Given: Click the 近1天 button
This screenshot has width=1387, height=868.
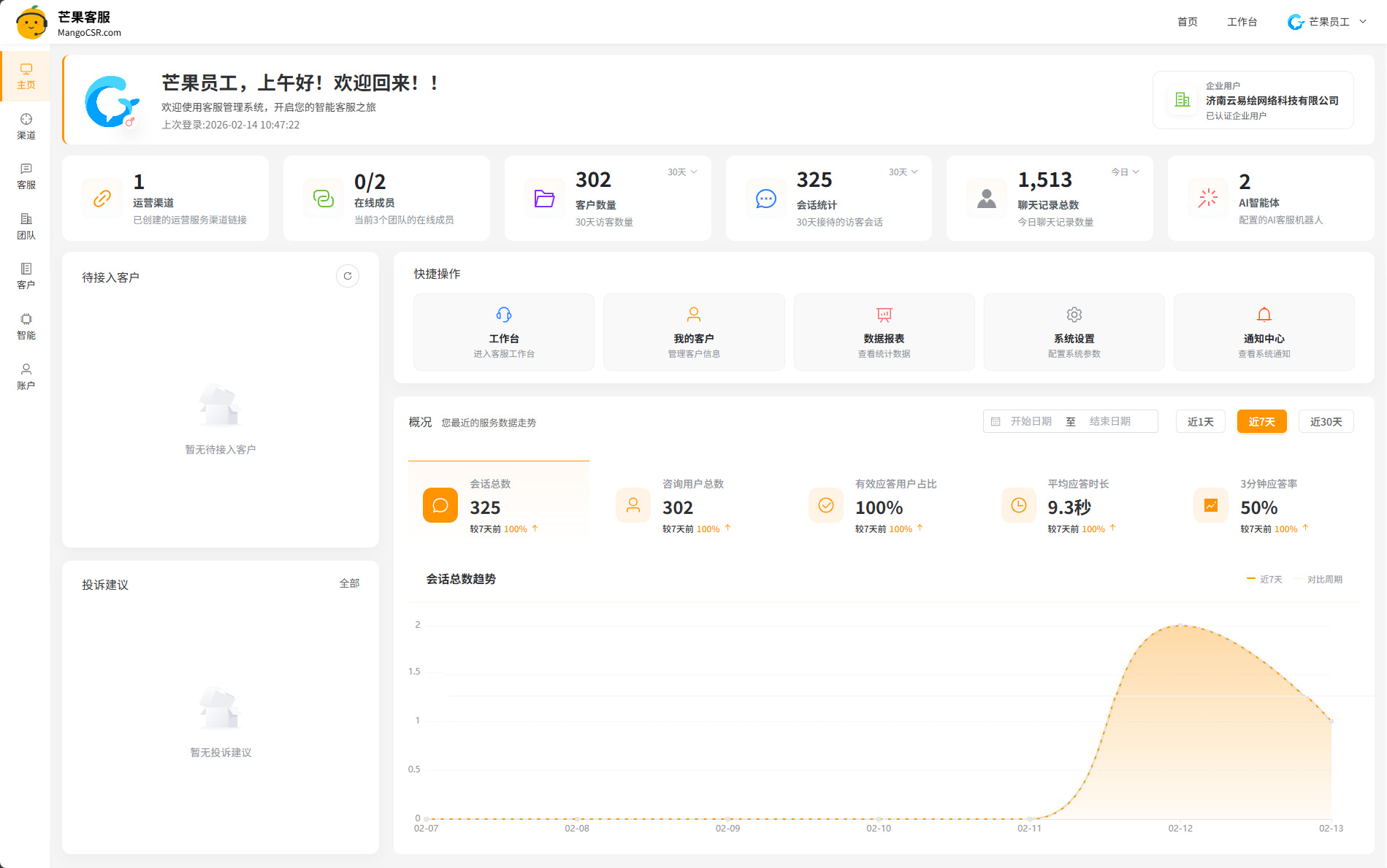Looking at the screenshot, I should click(x=1200, y=422).
